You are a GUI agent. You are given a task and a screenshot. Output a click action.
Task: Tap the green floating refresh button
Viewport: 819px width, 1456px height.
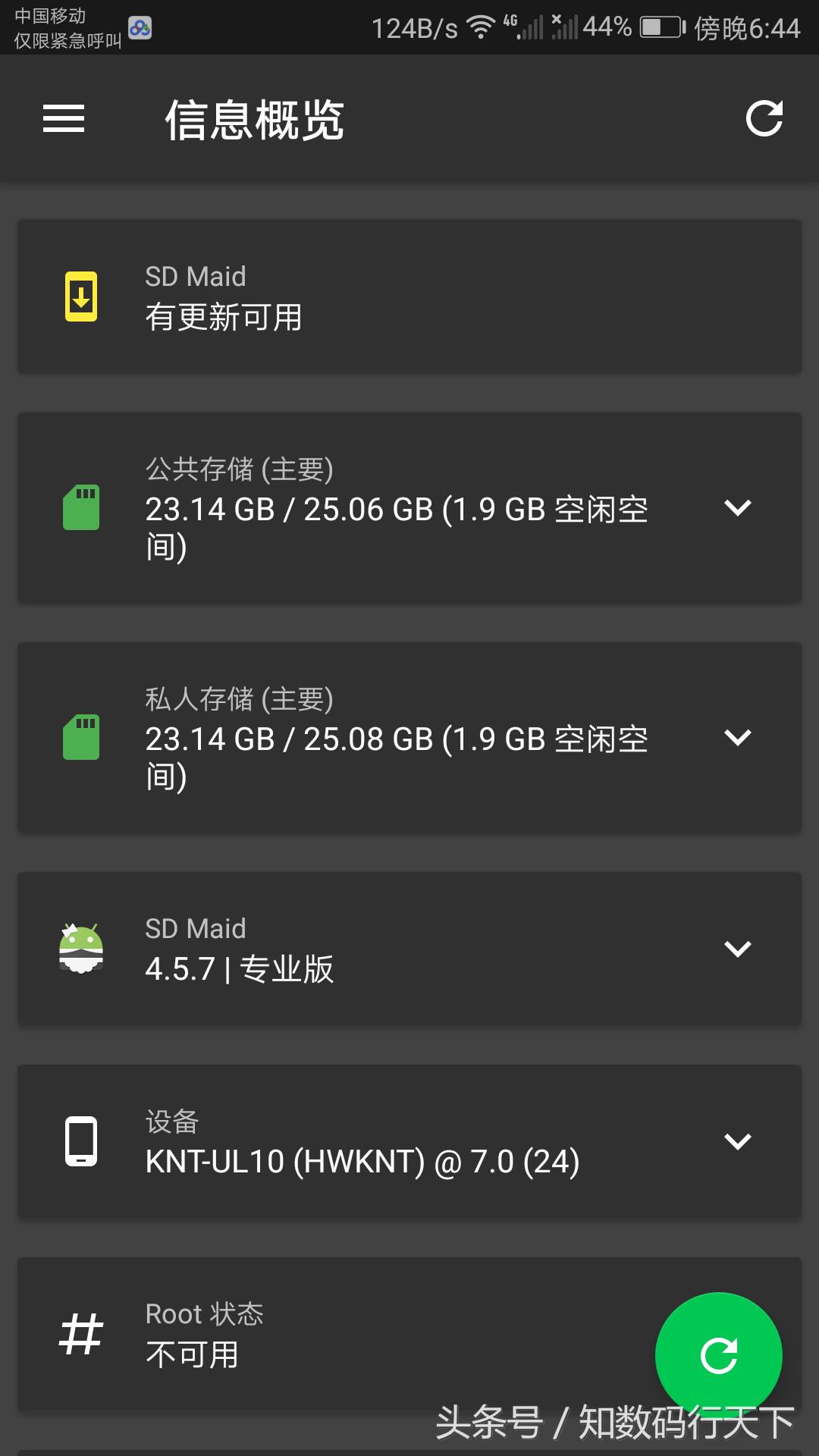(718, 1355)
